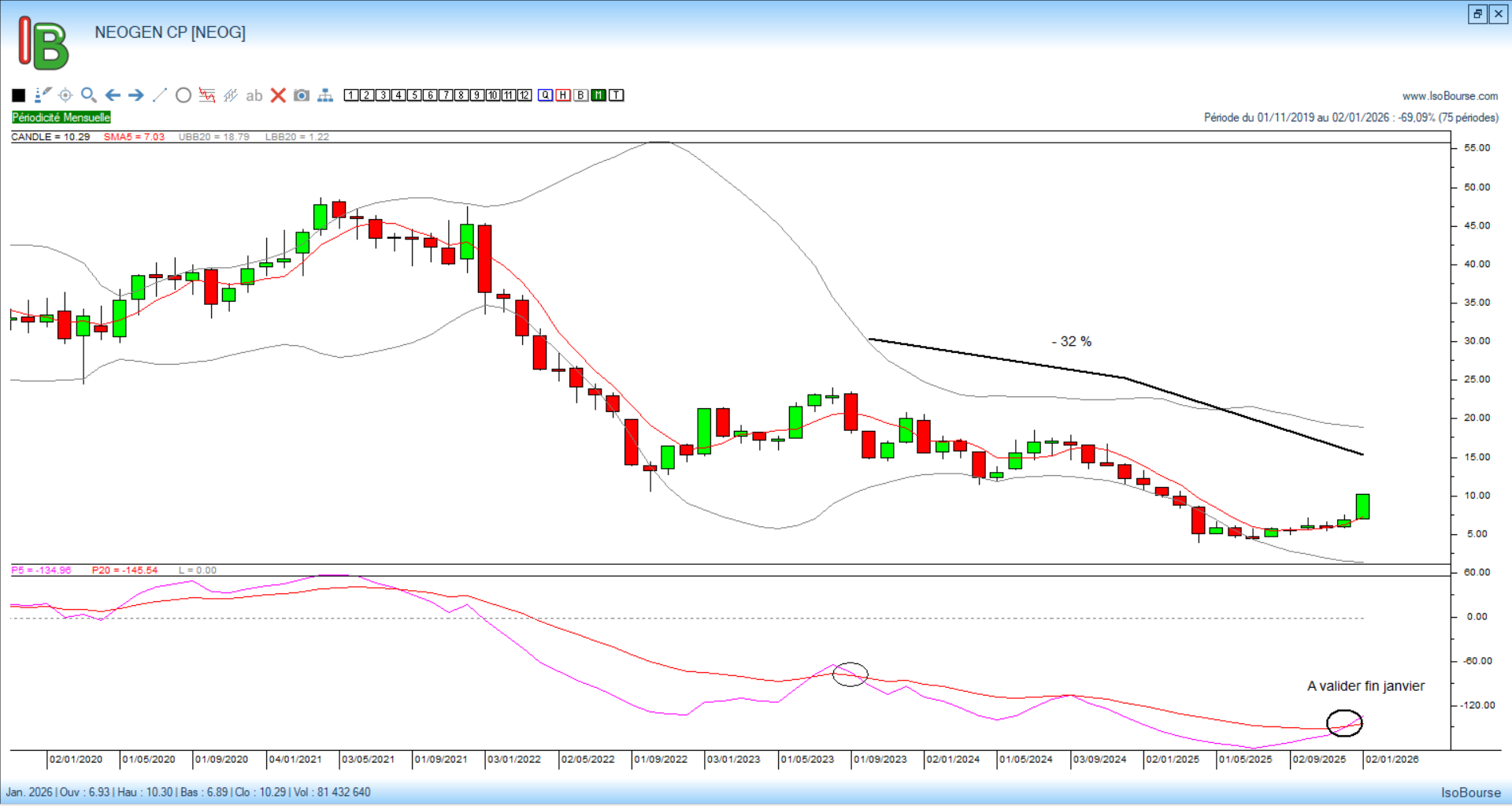Select the numbered button 12
Screen dimensions: 1512x806
524,95
